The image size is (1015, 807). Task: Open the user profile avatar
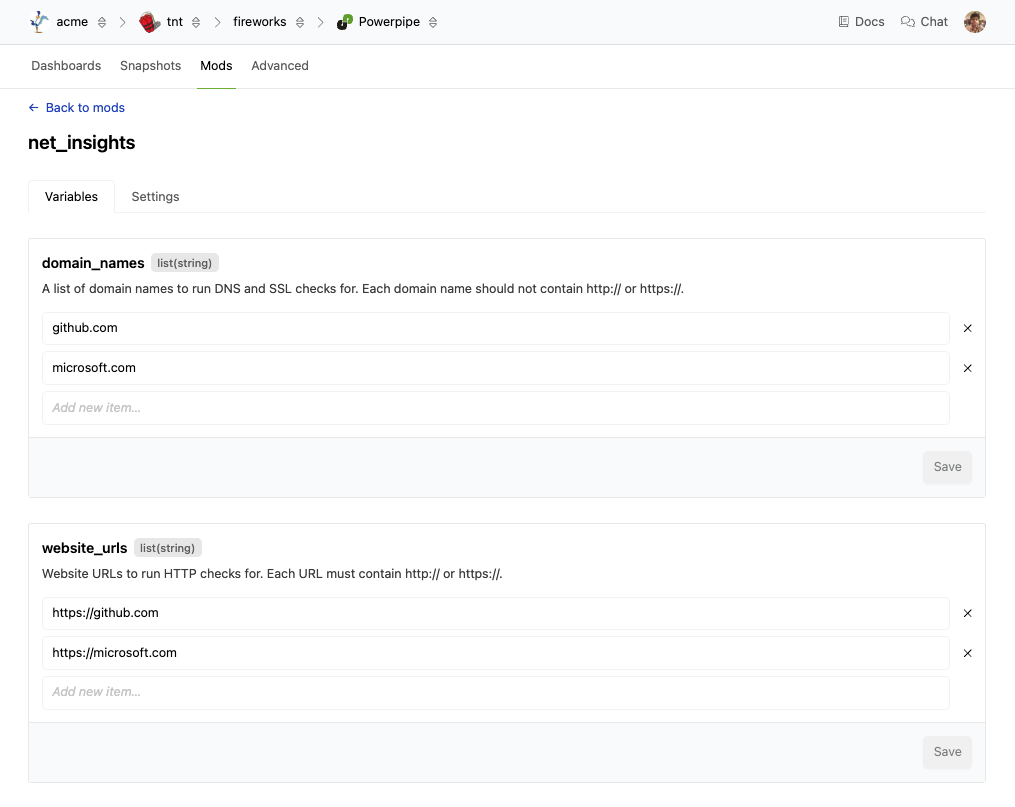(x=975, y=22)
